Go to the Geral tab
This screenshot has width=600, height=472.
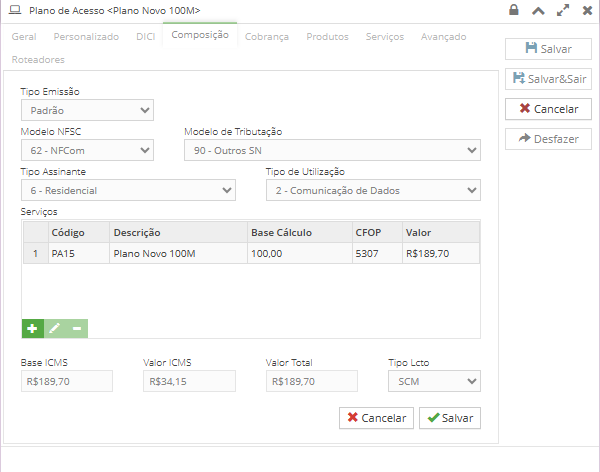(x=25, y=36)
